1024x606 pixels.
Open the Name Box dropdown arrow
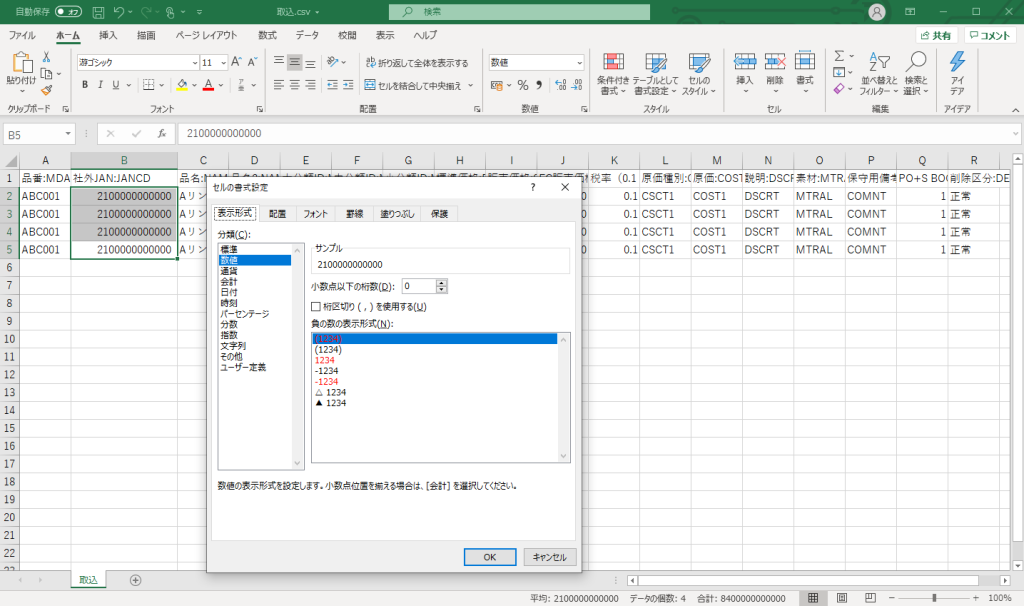pos(68,133)
